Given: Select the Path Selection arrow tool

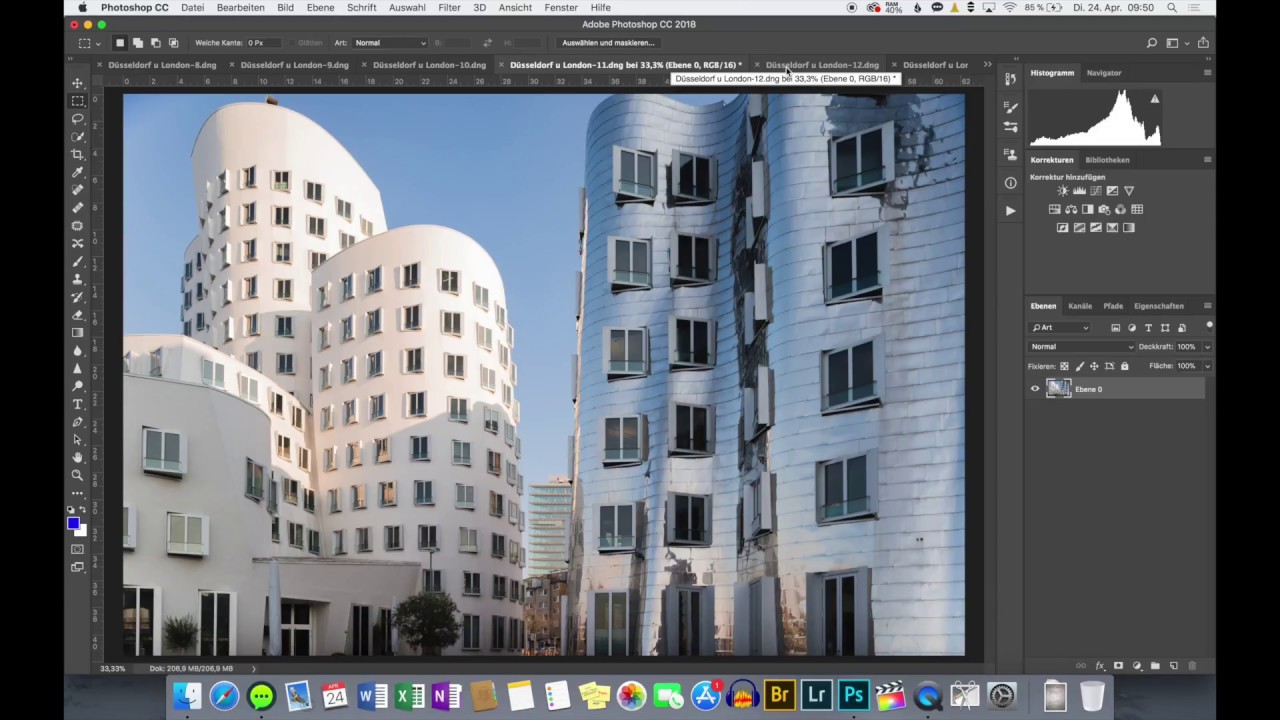Looking at the screenshot, I should click(78, 440).
